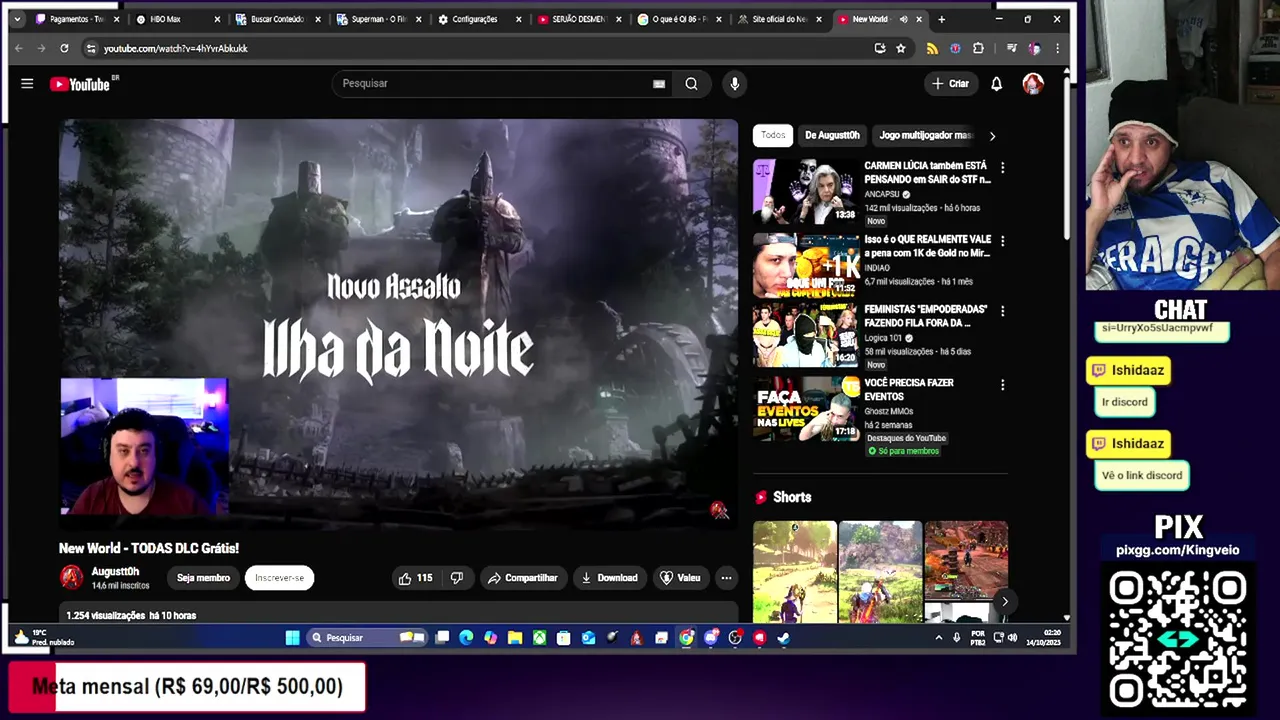Screen dimensions: 1280x720
Task: Open the YouTube account avatar menu
Action: pos(1033,84)
